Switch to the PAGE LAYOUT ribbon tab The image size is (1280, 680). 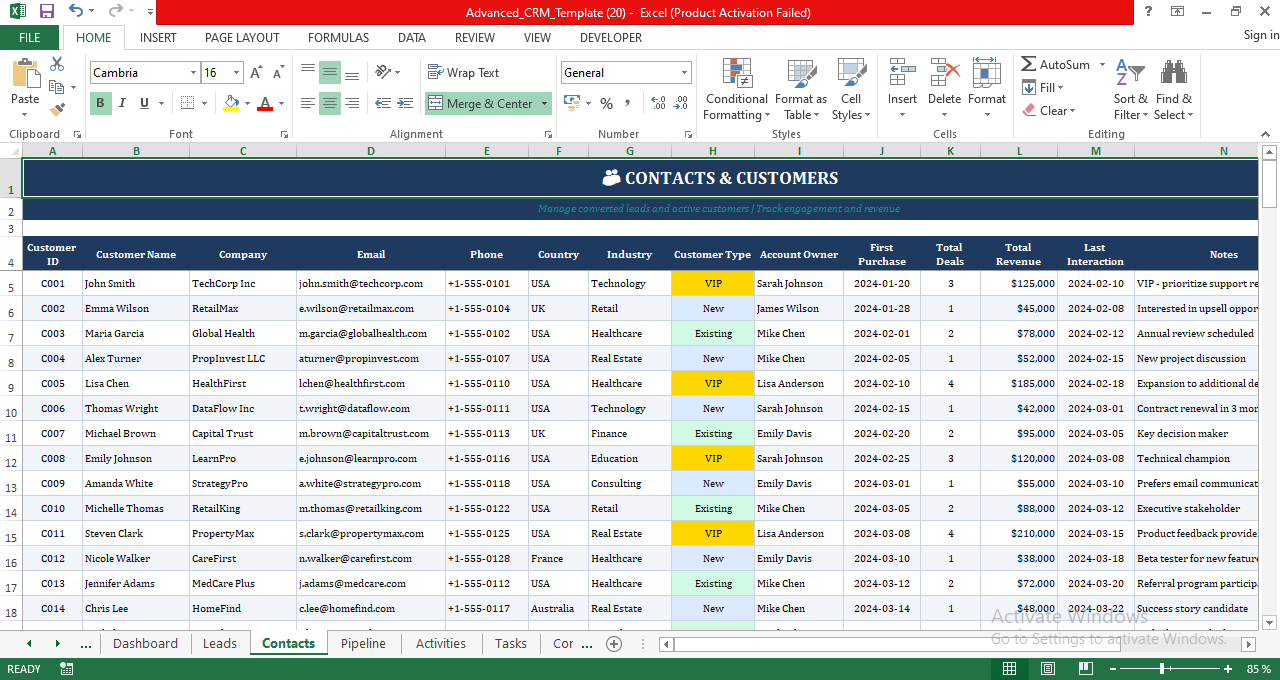click(242, 37)
